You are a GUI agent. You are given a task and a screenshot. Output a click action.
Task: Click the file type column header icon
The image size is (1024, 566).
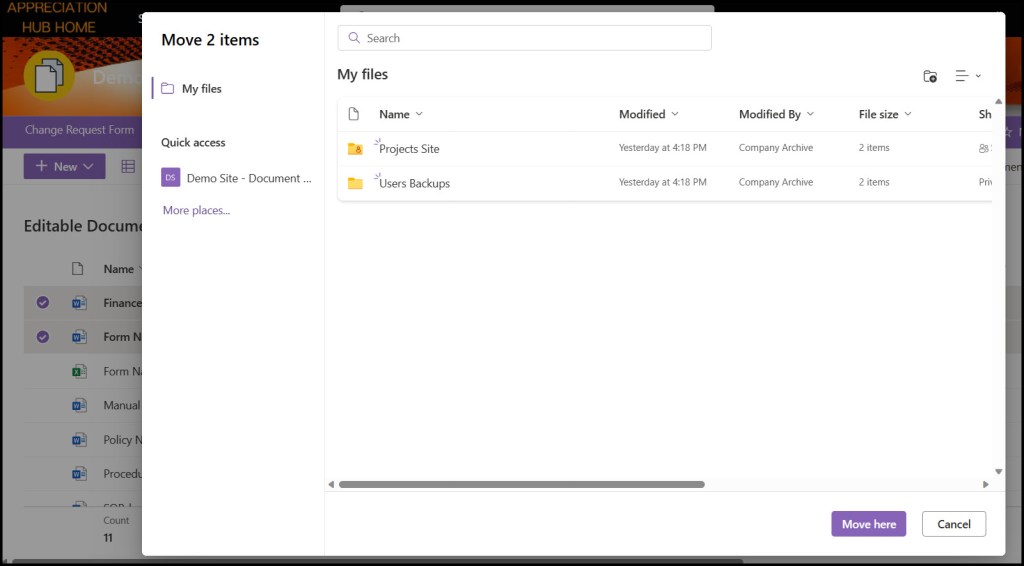353,114
